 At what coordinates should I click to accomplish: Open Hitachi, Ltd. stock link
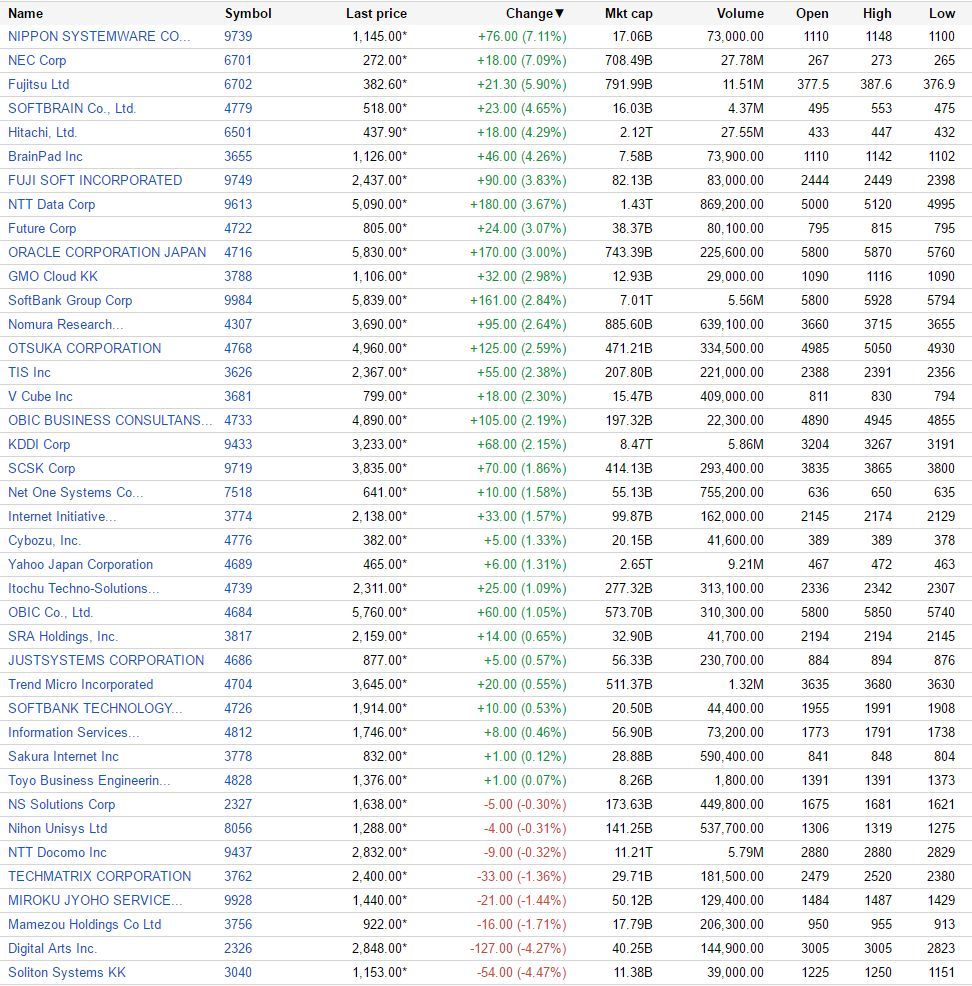[42, 132]
